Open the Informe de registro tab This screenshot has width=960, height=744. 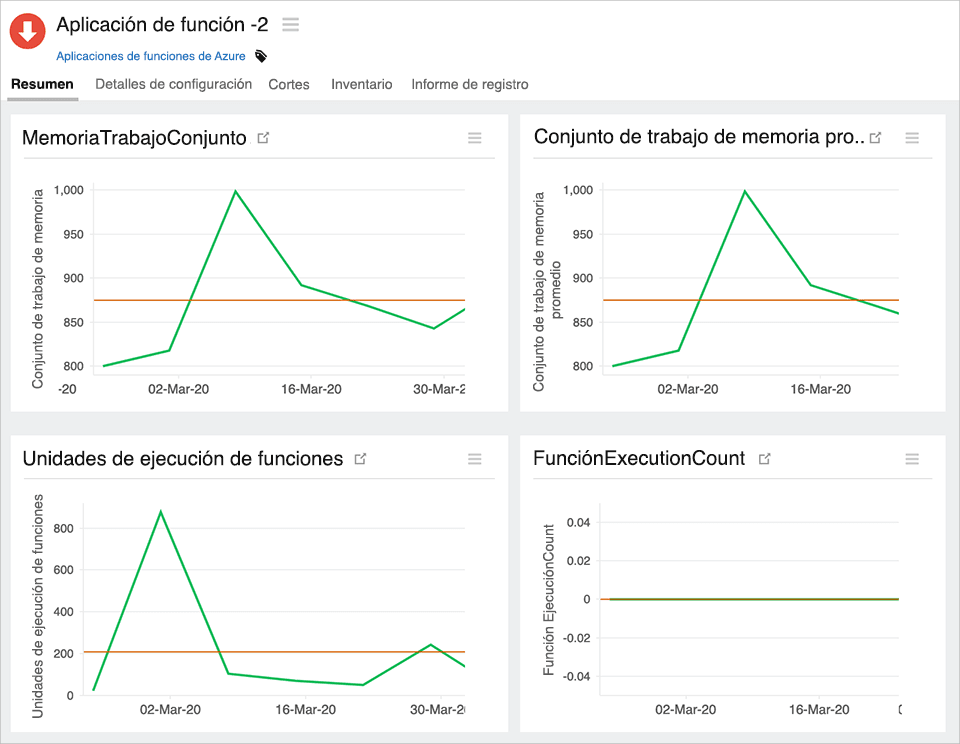coord(469,85)
